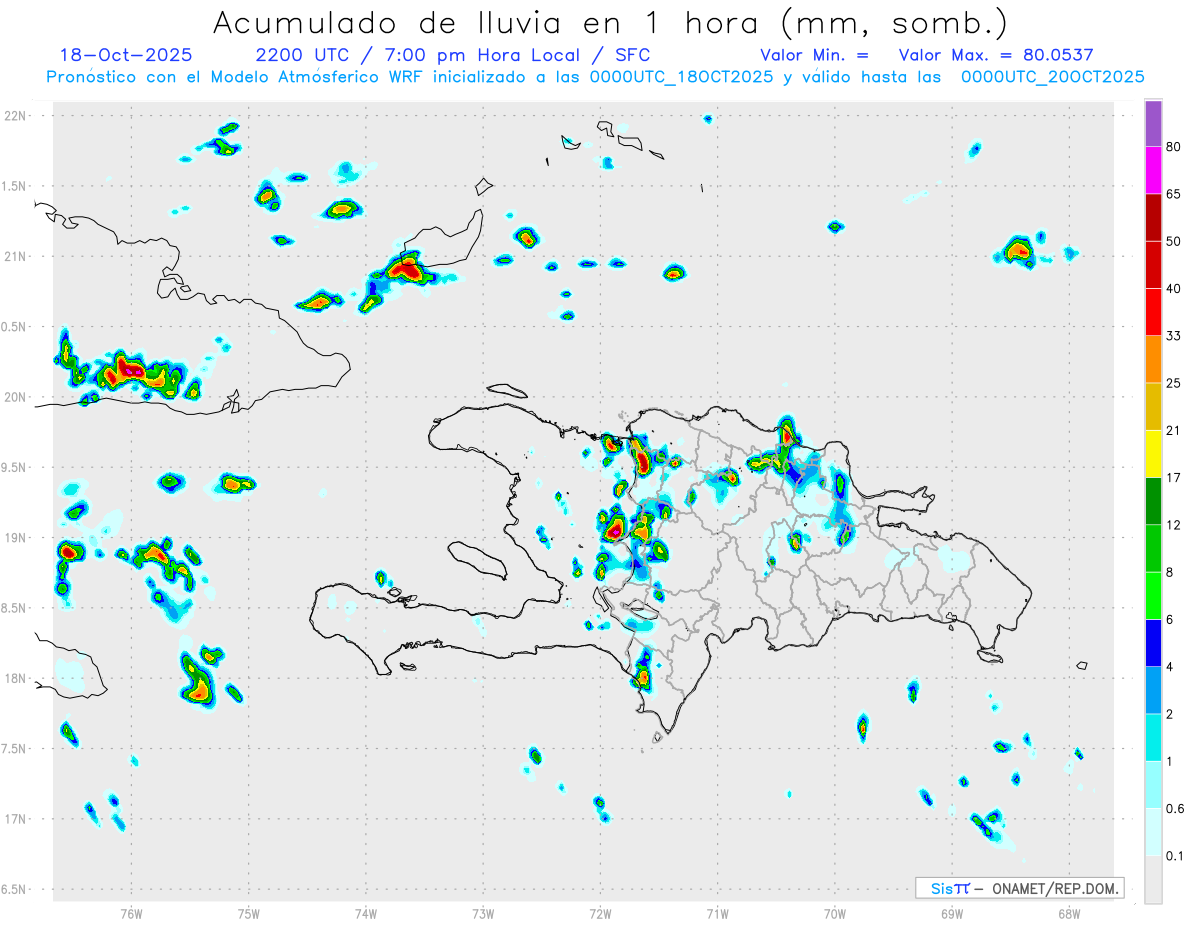Pick the dark green swatch between 12 and 17
The width and height of the screenshot is (1200, 927).
(x=1153, y=501)
